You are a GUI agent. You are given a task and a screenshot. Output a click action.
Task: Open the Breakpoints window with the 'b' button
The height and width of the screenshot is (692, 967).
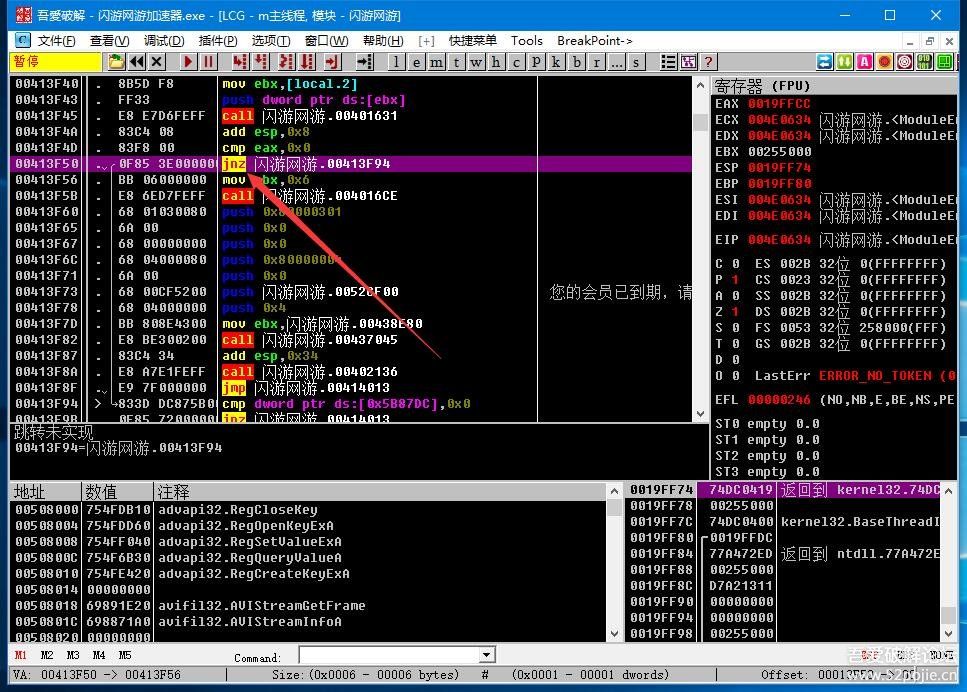click(x=576, y=62)
